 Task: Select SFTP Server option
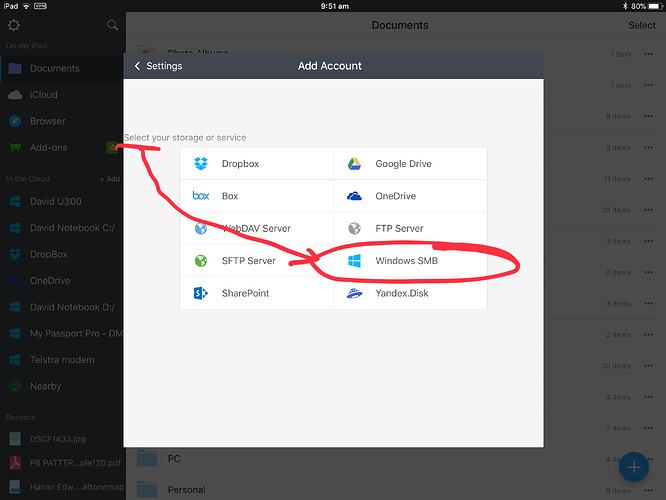(256, 260)
